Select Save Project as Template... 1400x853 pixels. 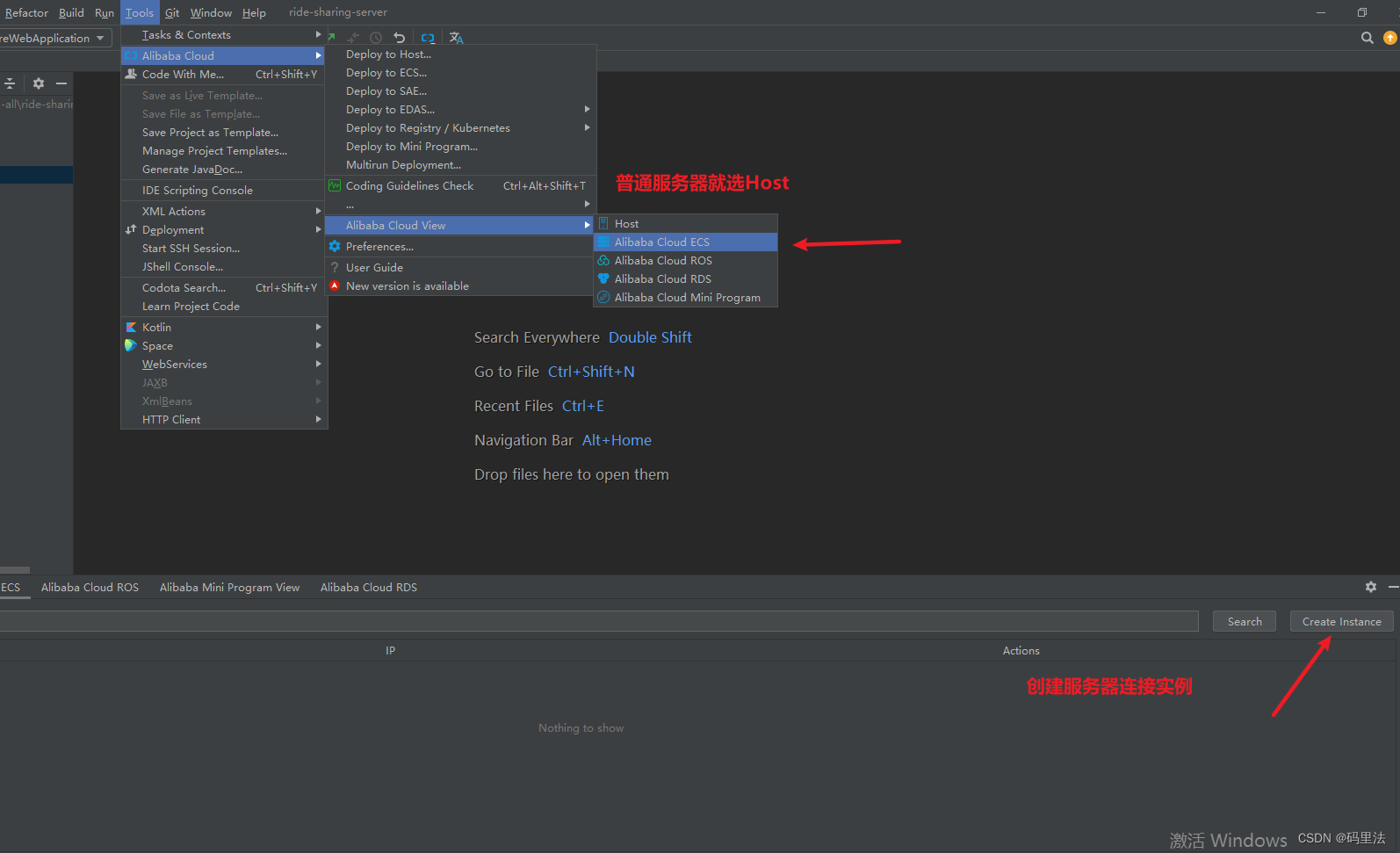[x=224, y=133]
